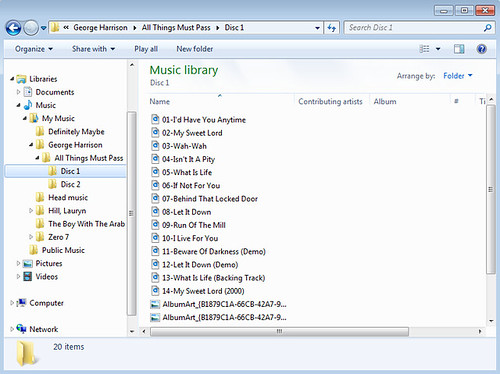Select All Things Must Pass breadcrumb
This screenshot has height=374, width=500.
tap(176, 28)
